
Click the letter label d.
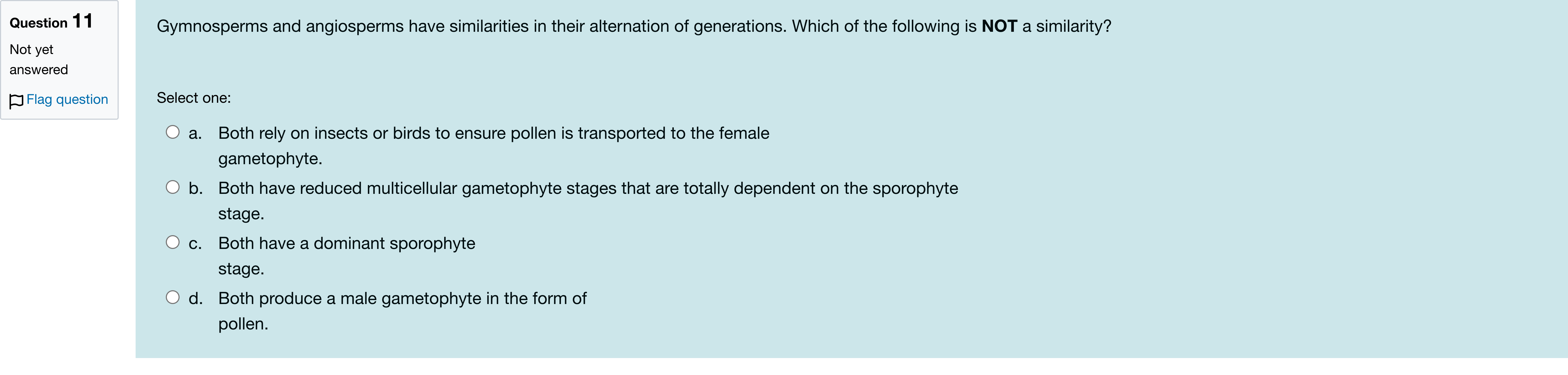click(x=195, y=298)
